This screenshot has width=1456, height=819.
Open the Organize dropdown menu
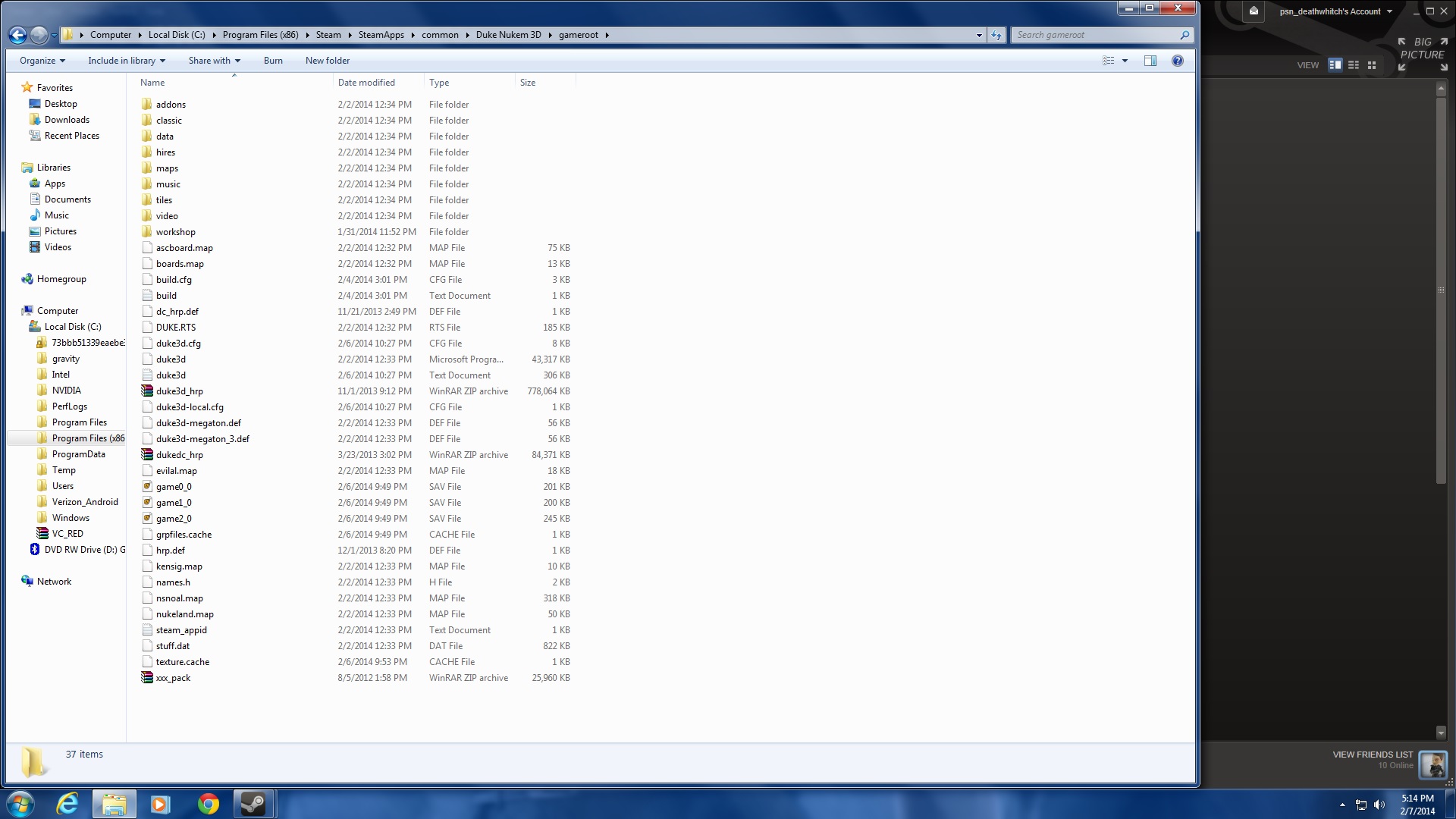pyautogui.click(x=42, y=61)
